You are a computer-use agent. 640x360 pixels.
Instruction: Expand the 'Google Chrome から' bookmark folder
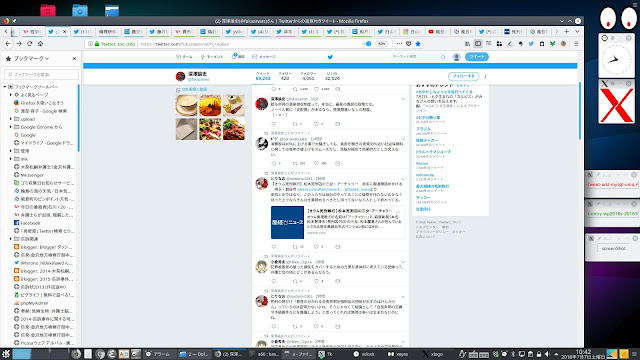click(x=11, y=127)
